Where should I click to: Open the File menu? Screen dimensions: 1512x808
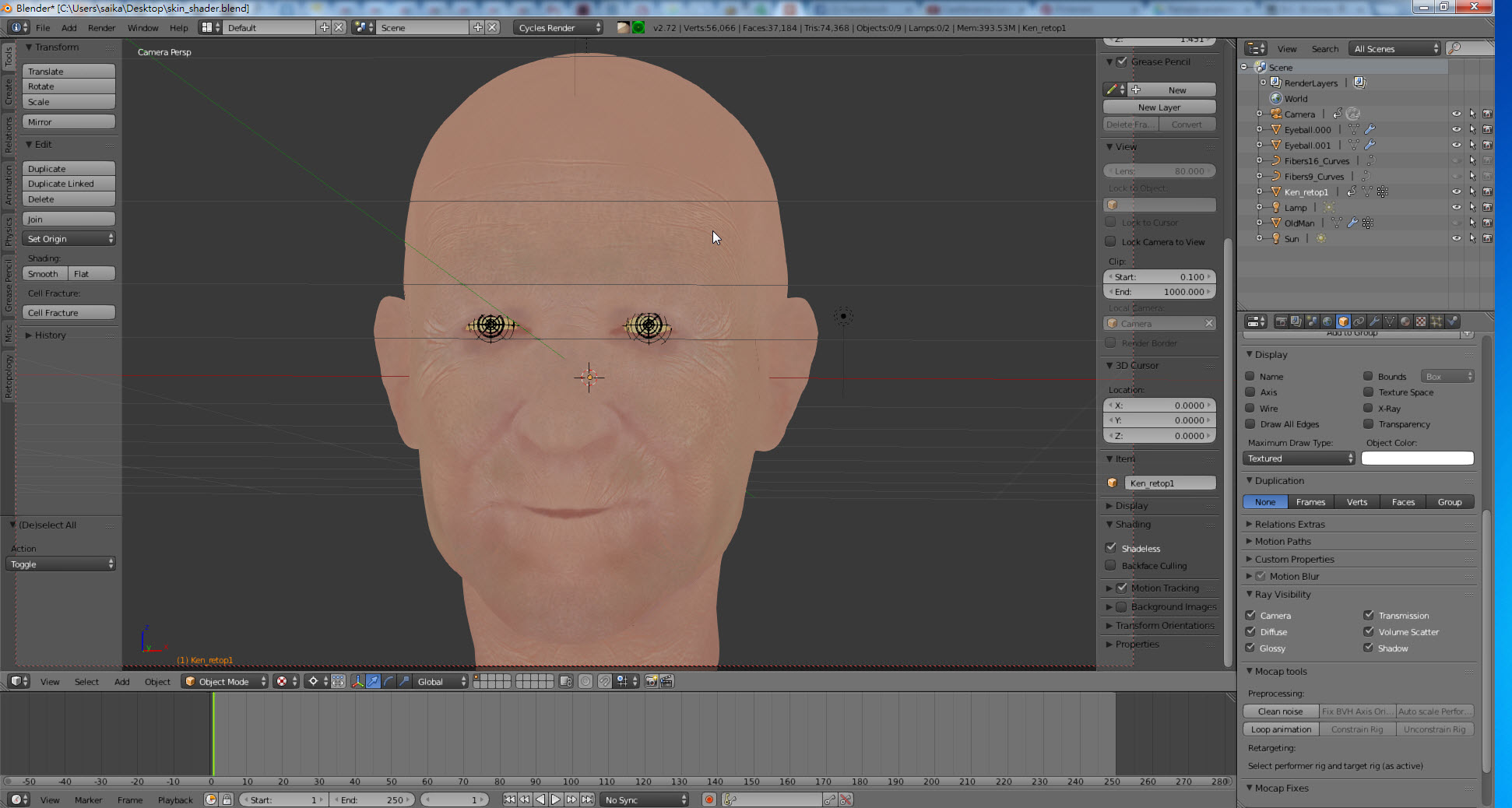[x=43, y=27]
